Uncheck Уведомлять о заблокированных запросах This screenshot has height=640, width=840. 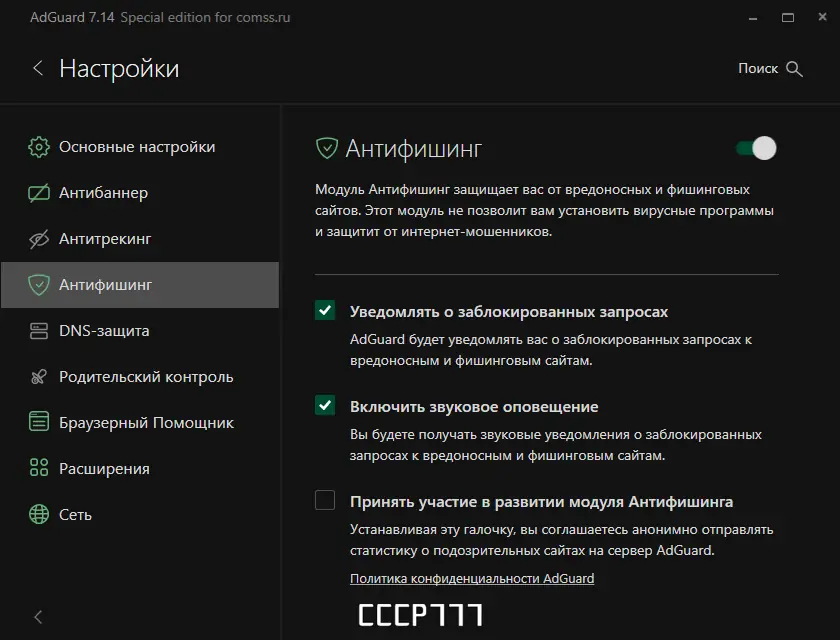coord(325,311)
